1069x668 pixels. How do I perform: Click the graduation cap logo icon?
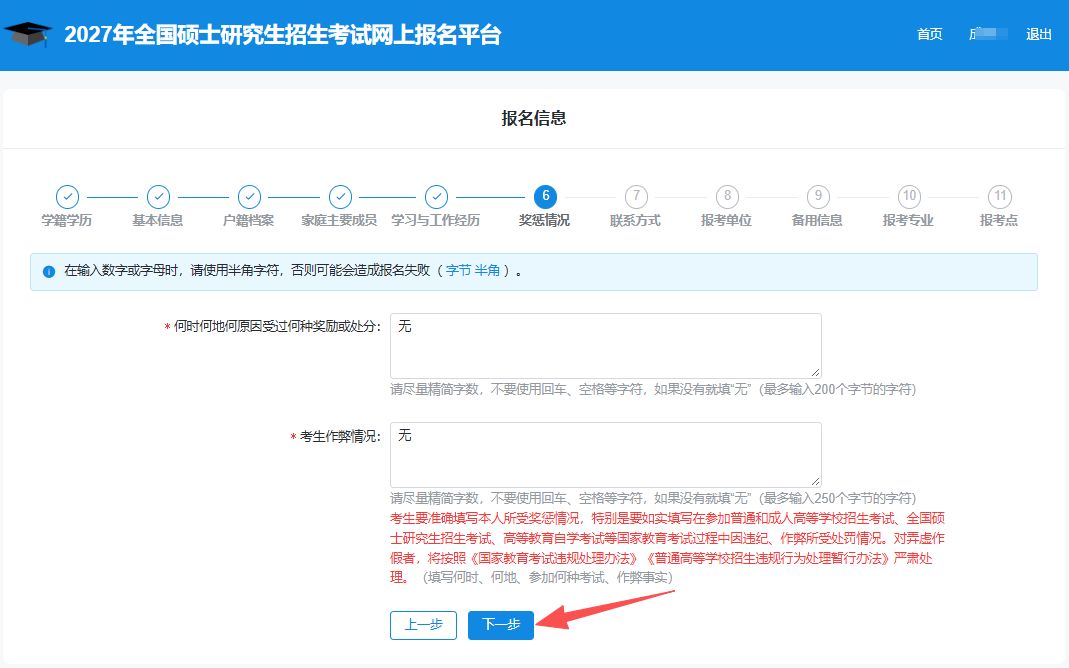27,34
